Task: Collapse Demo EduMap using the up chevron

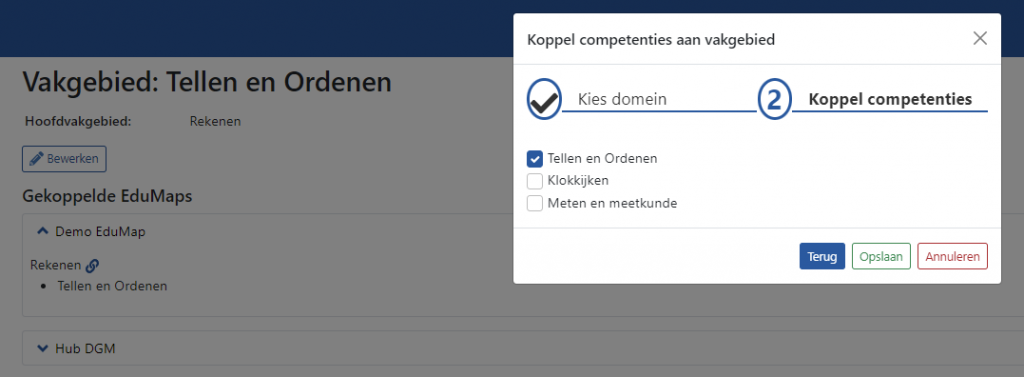Action: 44,231
